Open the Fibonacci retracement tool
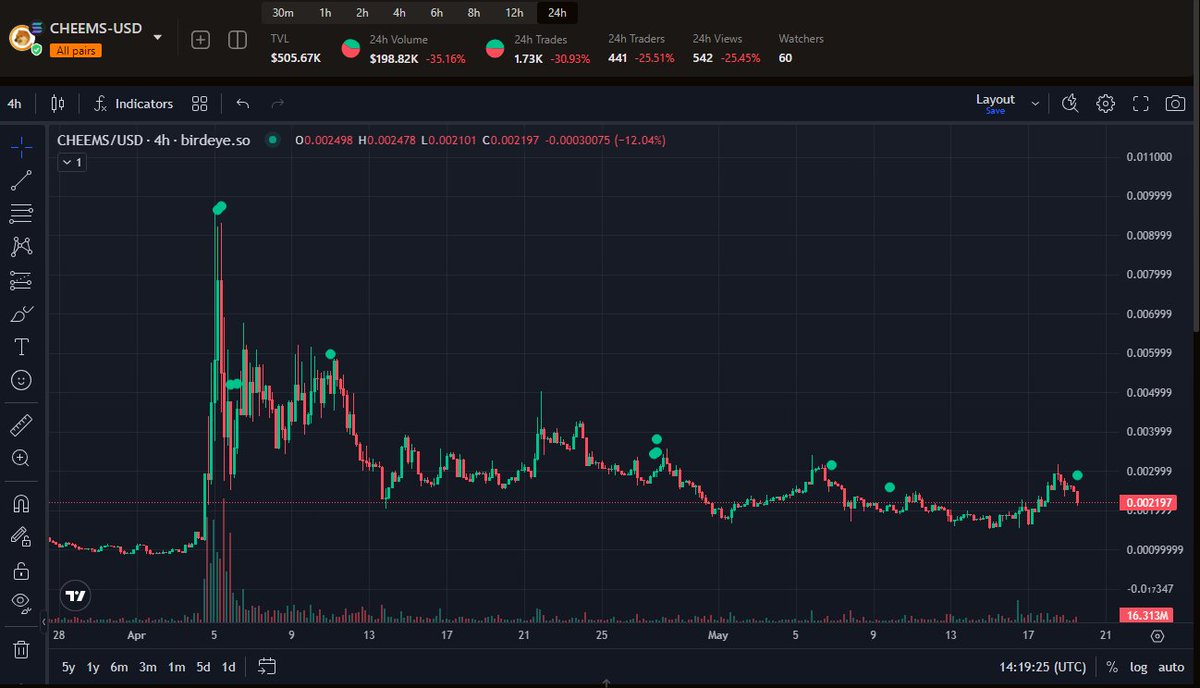 [x=21, y=213]
